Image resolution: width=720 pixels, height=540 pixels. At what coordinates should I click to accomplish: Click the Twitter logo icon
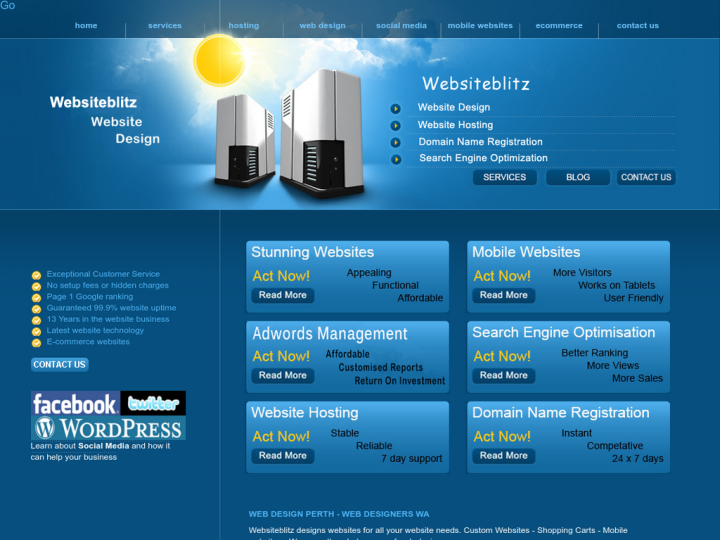tap(153, 403)
